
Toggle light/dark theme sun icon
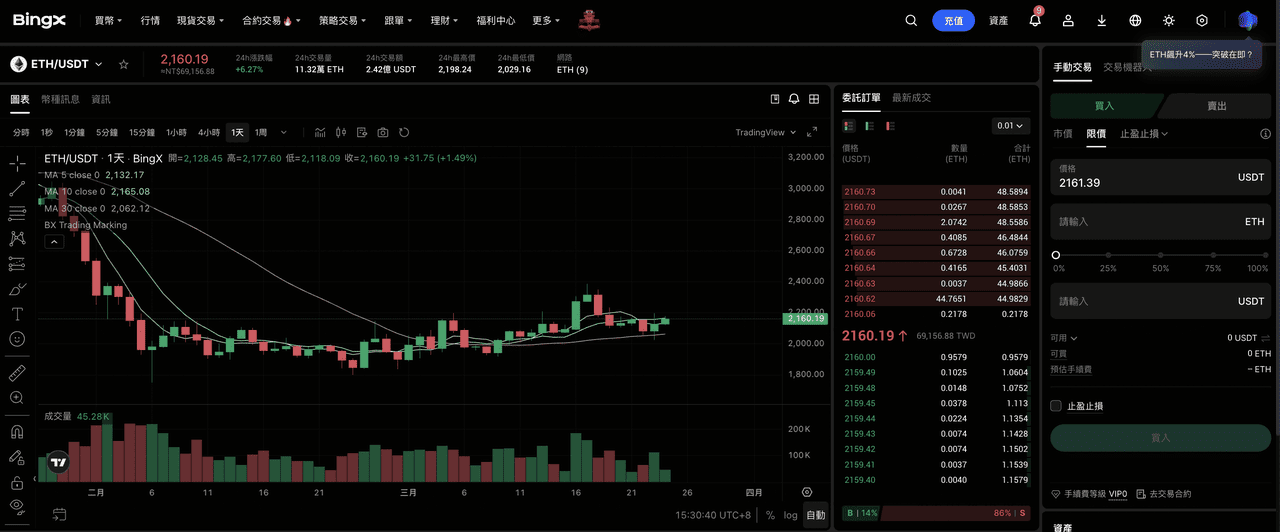1169,20
